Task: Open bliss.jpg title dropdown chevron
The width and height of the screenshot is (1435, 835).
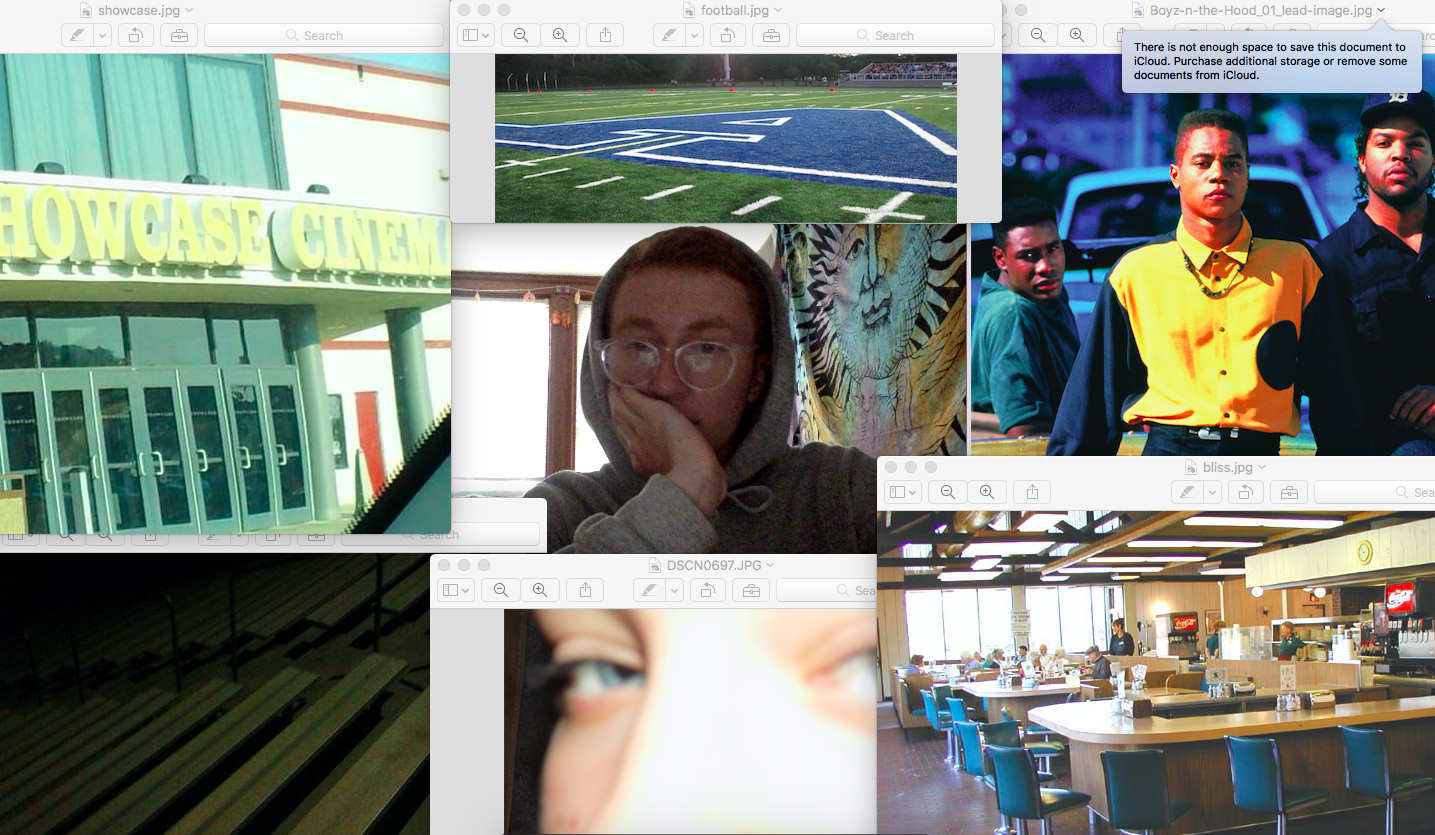Action: point(1262,468)
